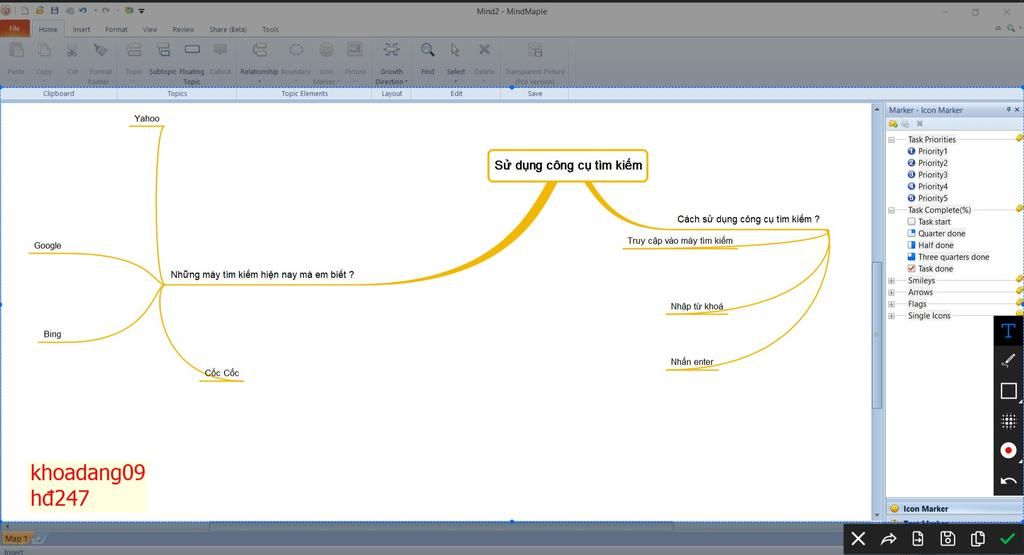Add a Boundary around topics

pos(296,59)
